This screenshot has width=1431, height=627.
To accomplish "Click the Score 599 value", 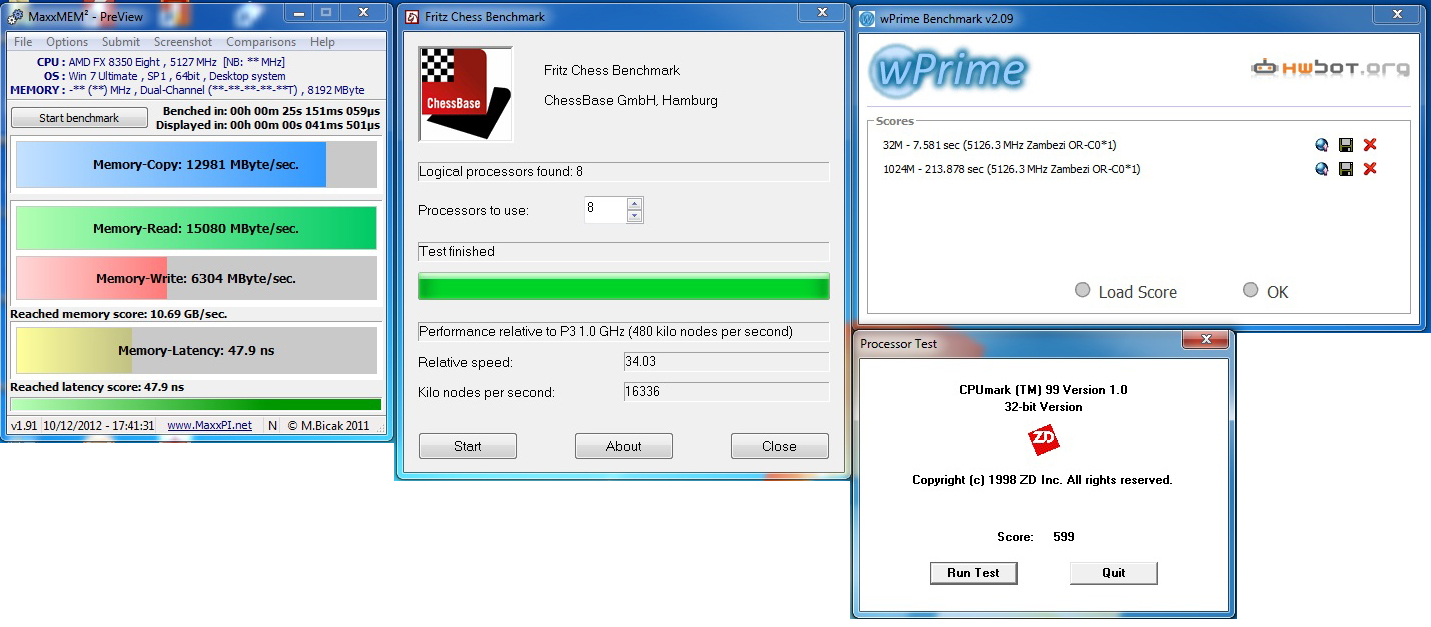I will (x=1064, y=537).
